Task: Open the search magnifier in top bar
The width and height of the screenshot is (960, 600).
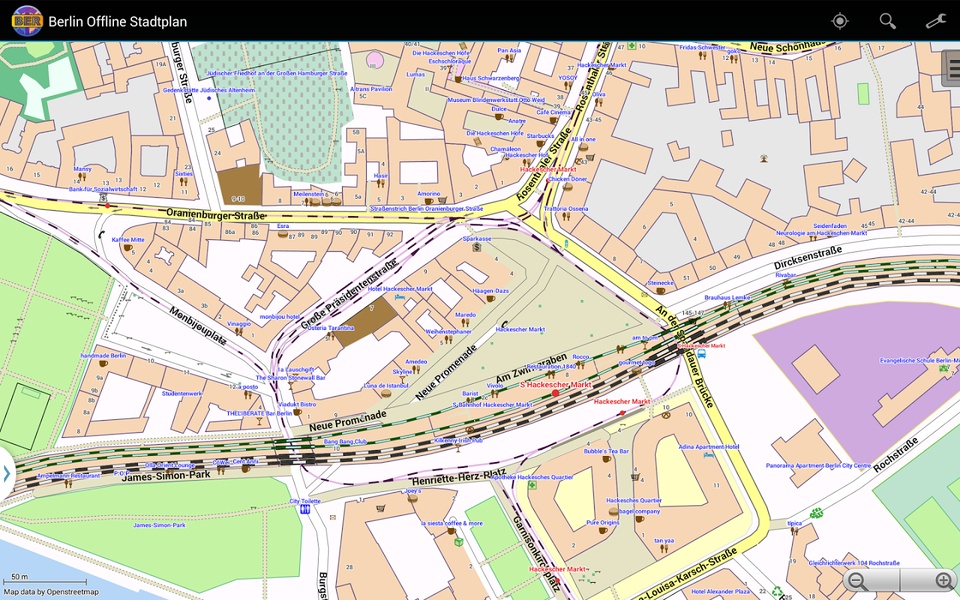Action: point(888,21)
